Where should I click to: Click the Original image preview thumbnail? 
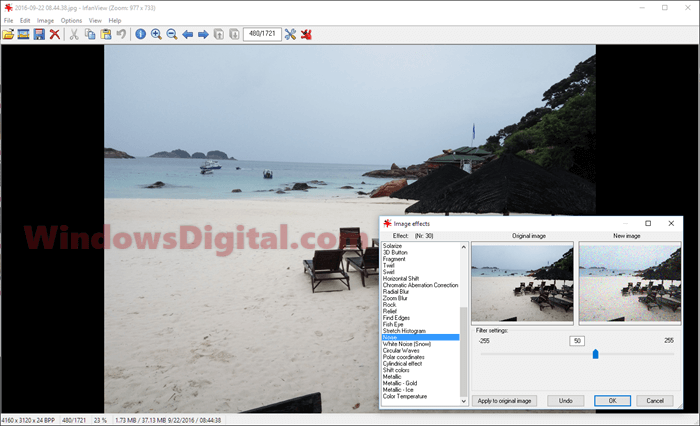[x=522, y=282]
